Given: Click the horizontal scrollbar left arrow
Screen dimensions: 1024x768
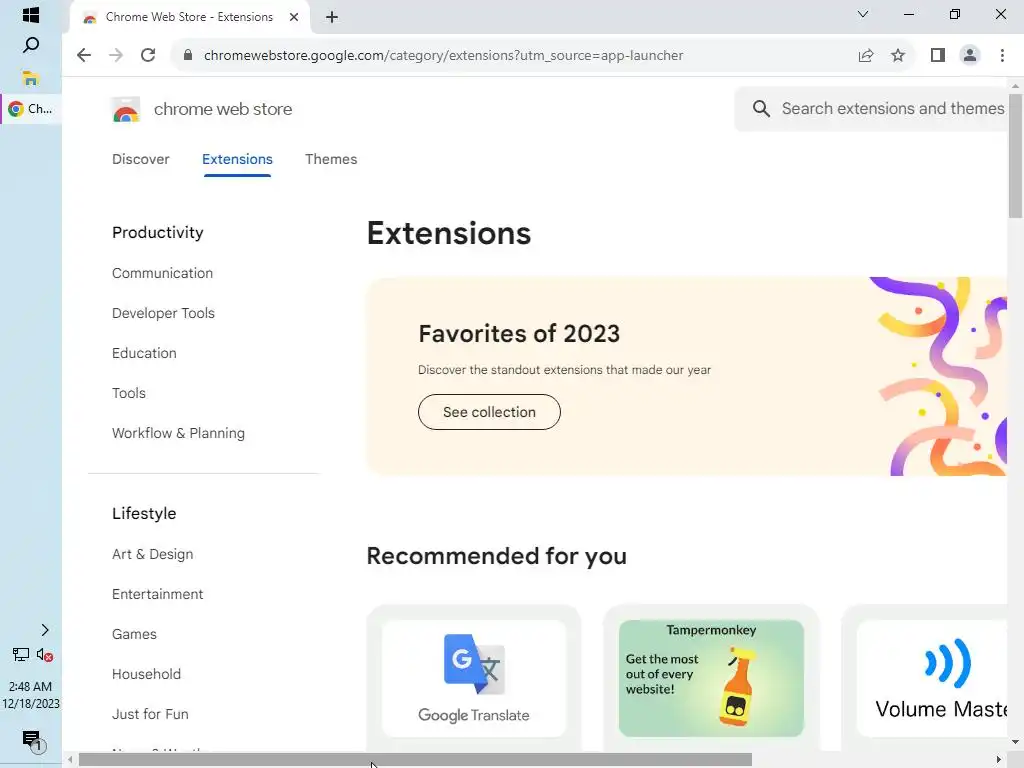Looking at the screenshot, I should [70, 760].
